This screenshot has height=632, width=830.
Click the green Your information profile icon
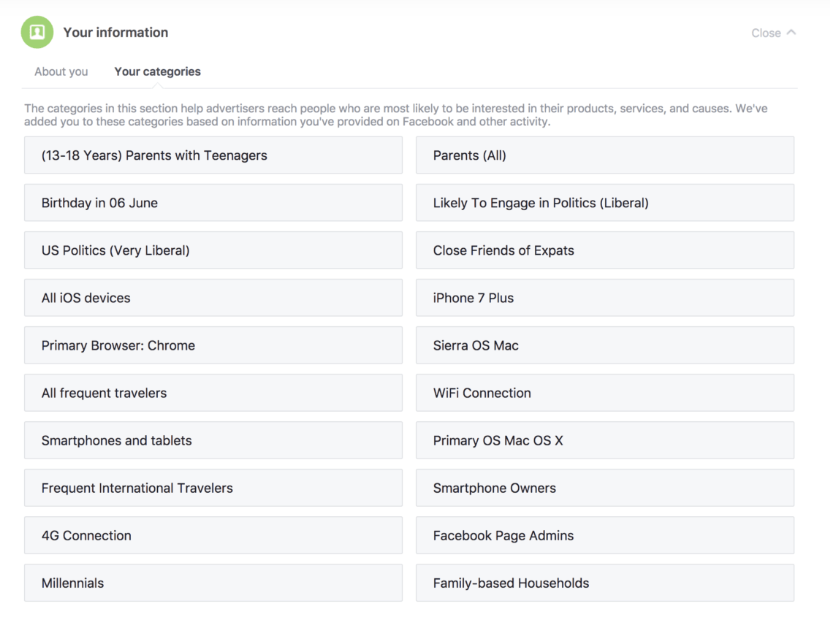(x=37, y=32)
